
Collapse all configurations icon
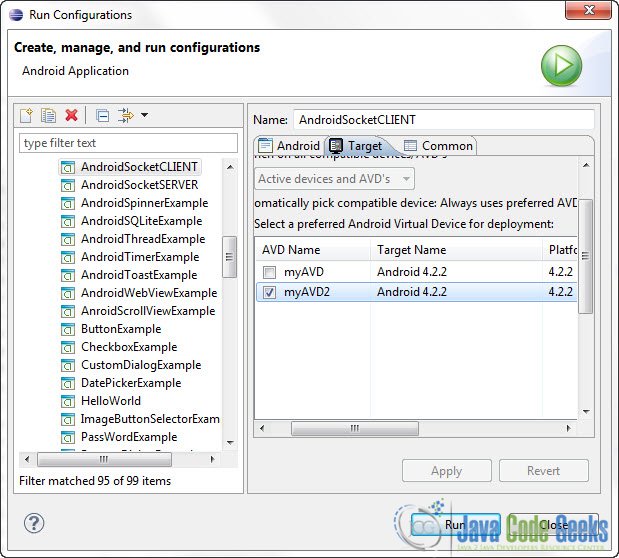(x=103, y=116)
